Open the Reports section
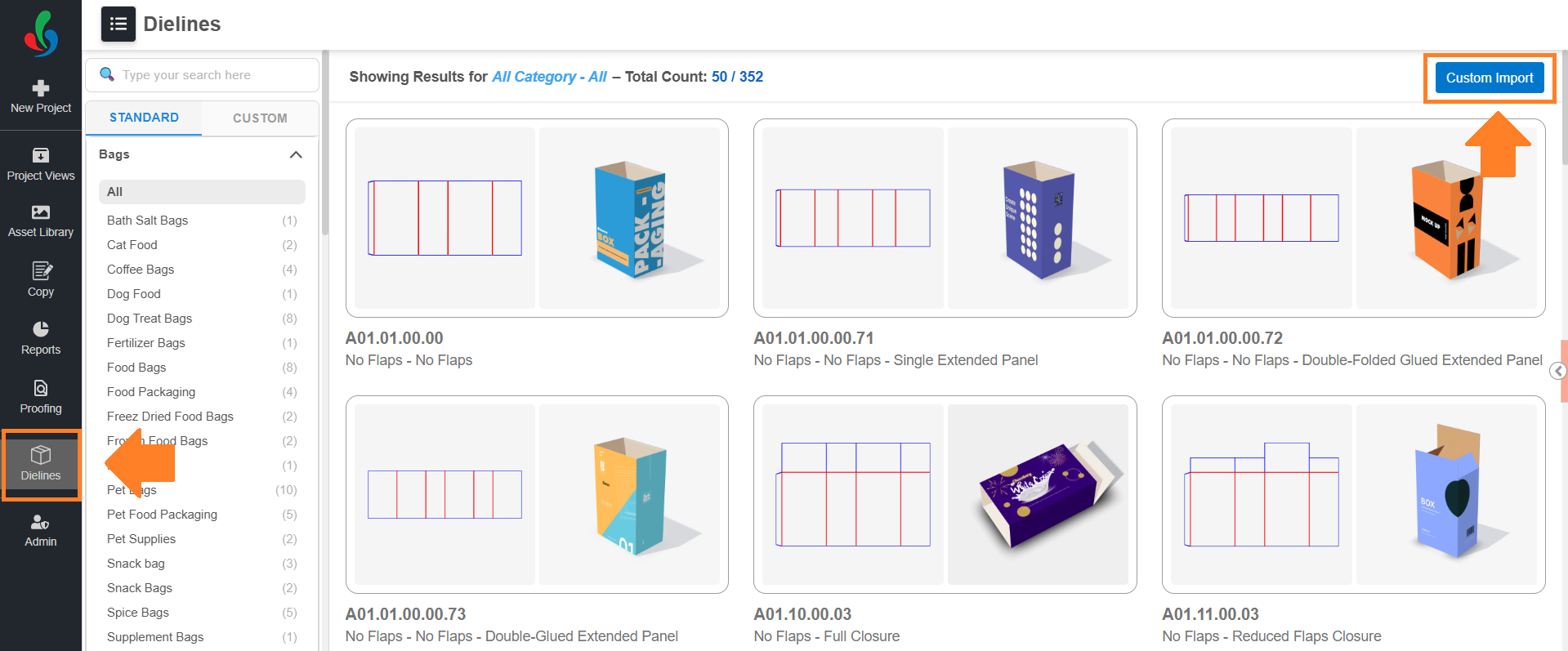1568x651 pixels. coord(41,338)
